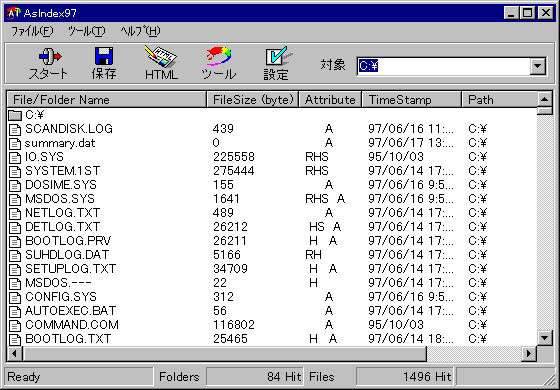Click vertical scrollbar down arrow
The height and width of the screenshot is (390, 560).
click(x=545, y=338)
